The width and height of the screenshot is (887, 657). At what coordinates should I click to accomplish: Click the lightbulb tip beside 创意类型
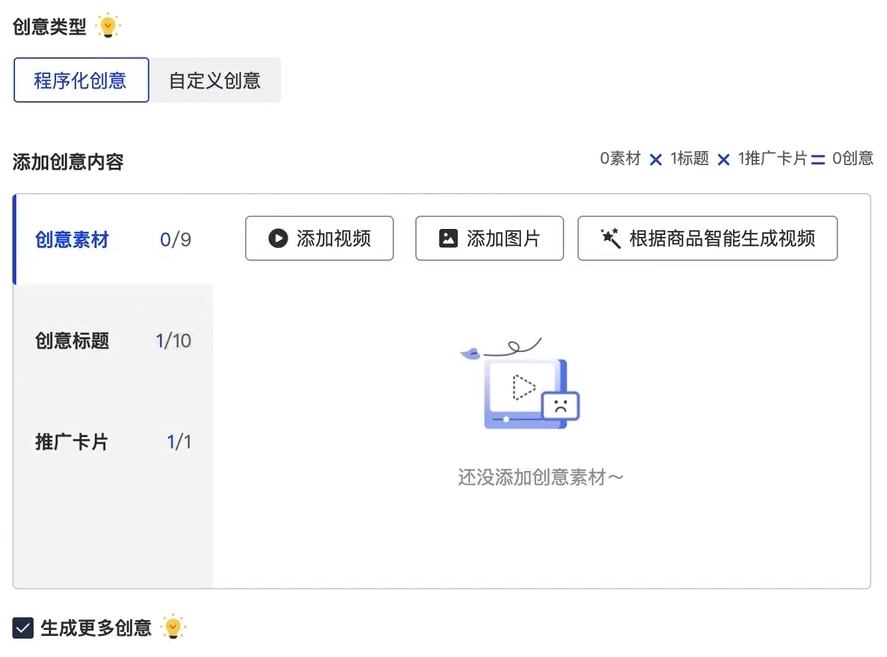pyautogui.click(x=108, y=26)
